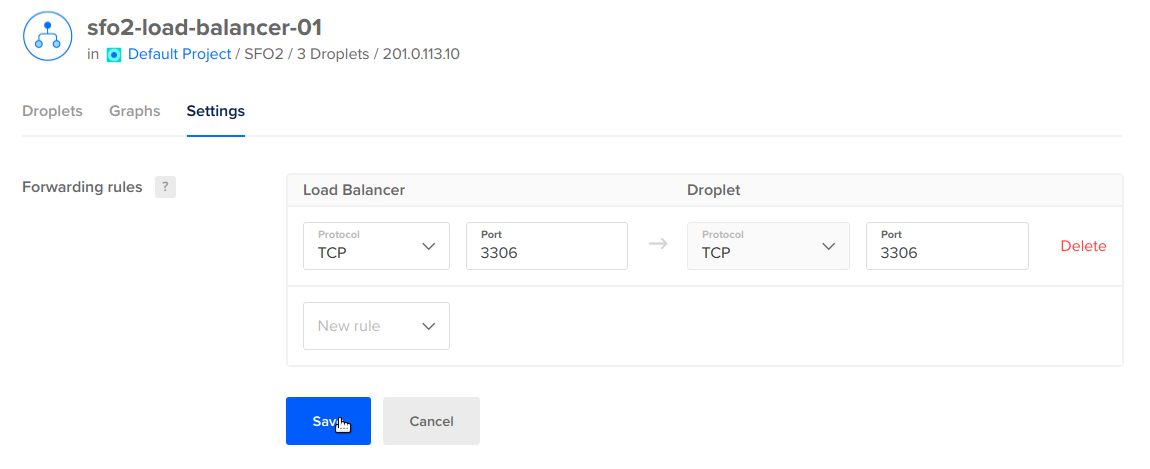Click the arrow between load balancer and droplet
The height and width of the screenshot is (469, 1150).
(x=659, y=244)
